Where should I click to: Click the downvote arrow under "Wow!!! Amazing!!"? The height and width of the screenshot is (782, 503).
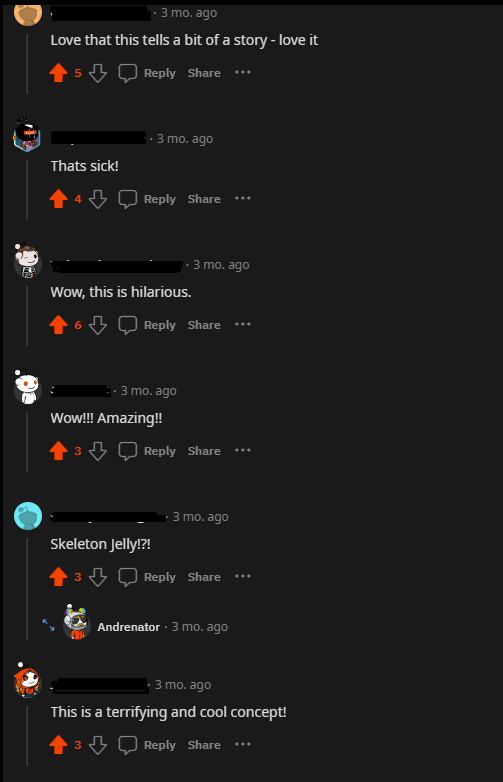(98, 451)
